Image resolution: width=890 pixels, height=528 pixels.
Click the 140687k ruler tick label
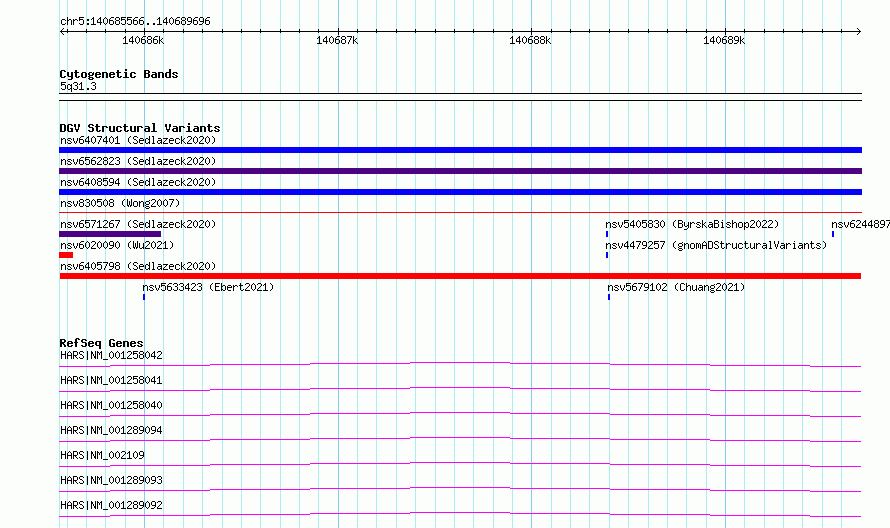point(337,40)
